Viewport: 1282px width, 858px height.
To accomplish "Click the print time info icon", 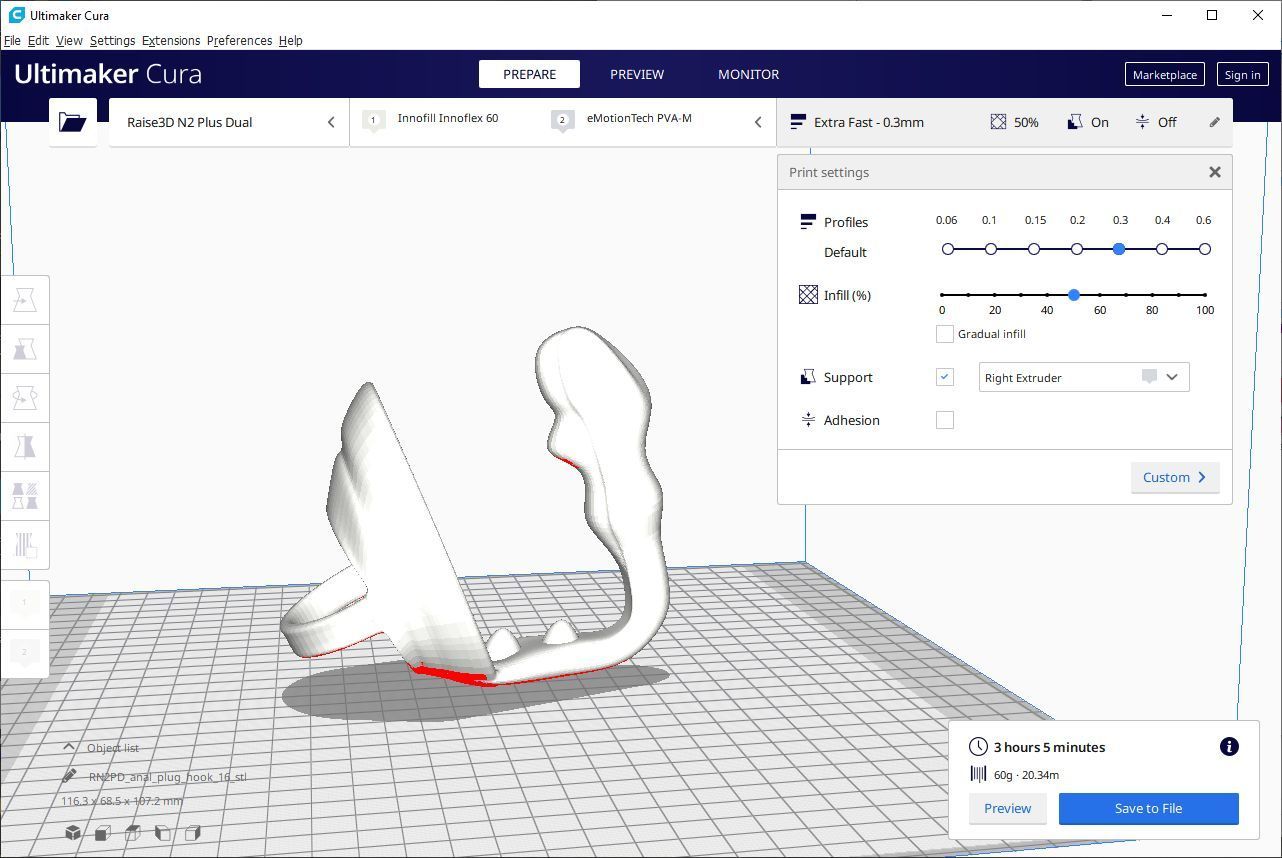I will click(1229, 747).
